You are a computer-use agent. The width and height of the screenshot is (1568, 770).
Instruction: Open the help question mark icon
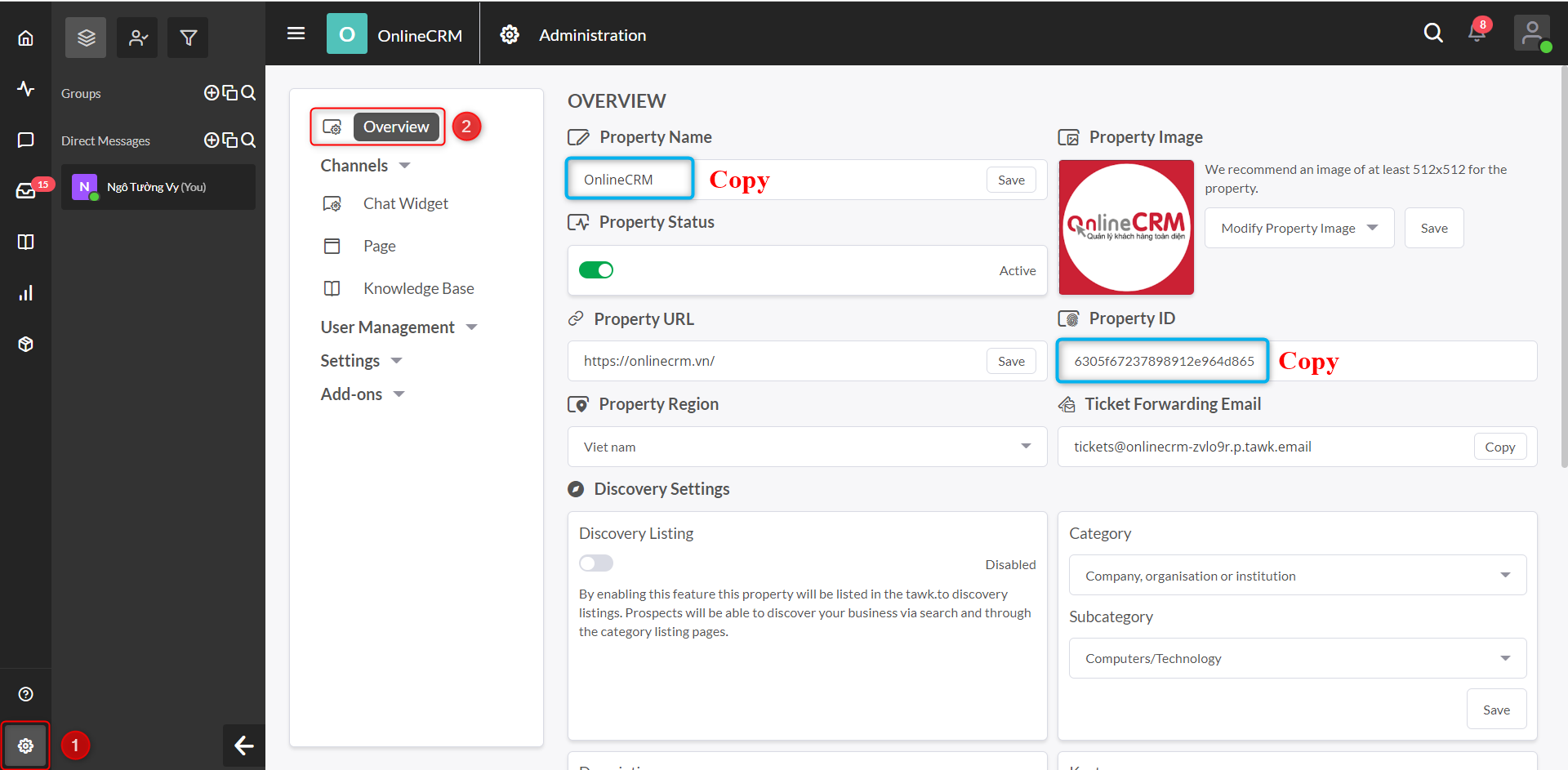[25, 694]
